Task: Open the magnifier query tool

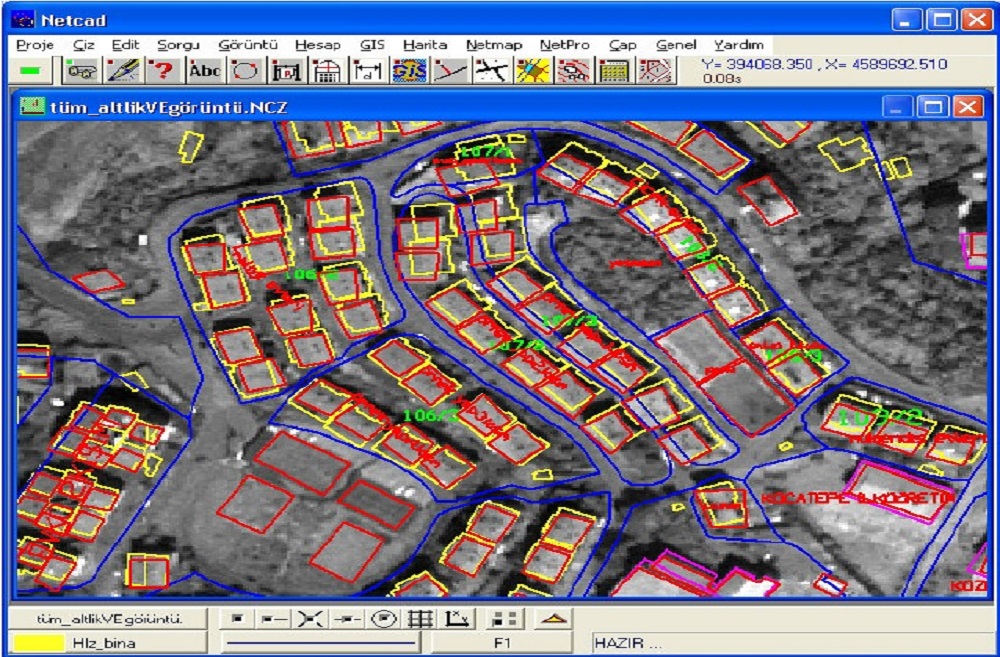Action: 81,71
